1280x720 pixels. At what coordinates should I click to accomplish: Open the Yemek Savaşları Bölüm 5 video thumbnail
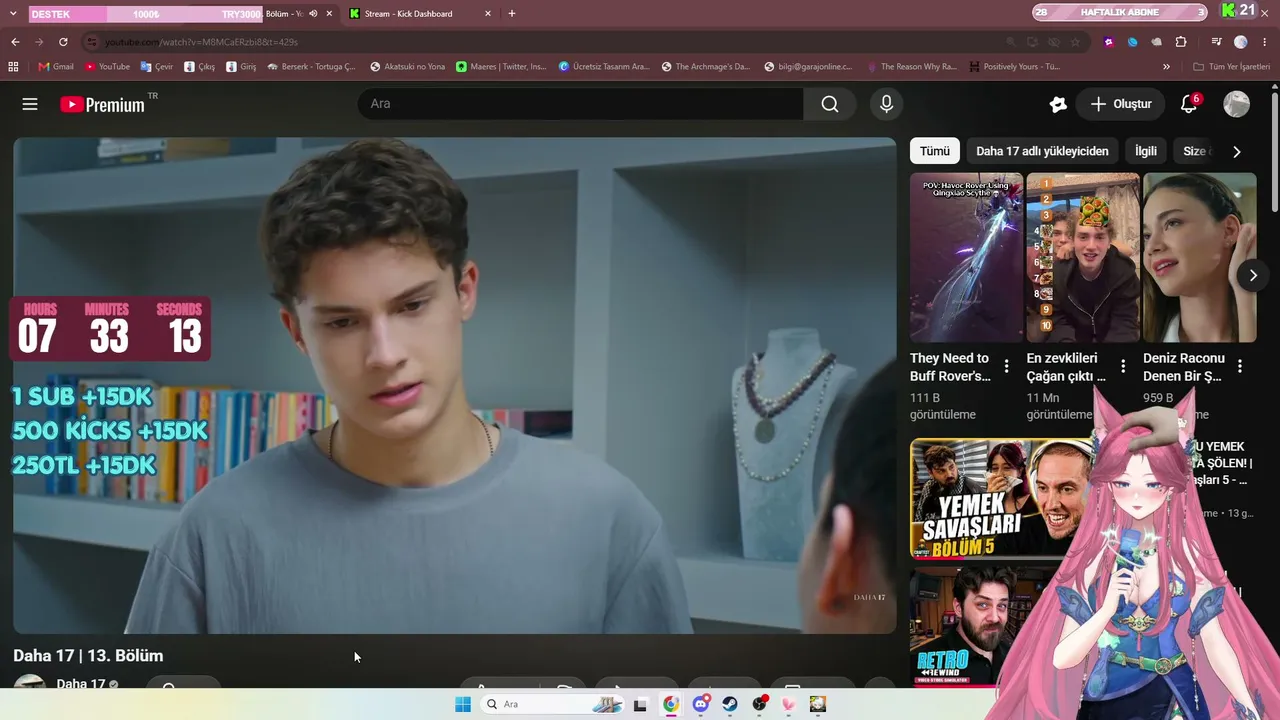pyautogui.click(x=1002, y=498)
